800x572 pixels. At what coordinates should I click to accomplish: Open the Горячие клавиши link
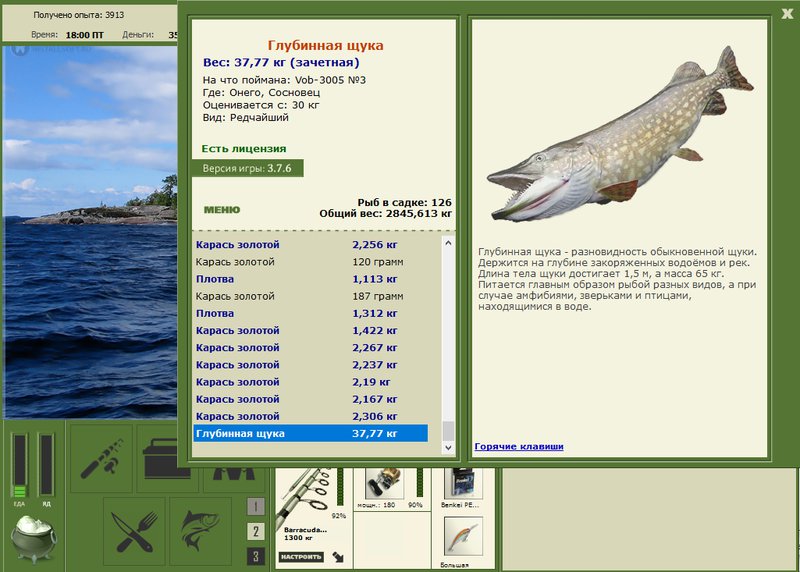(x=519, y=446)
